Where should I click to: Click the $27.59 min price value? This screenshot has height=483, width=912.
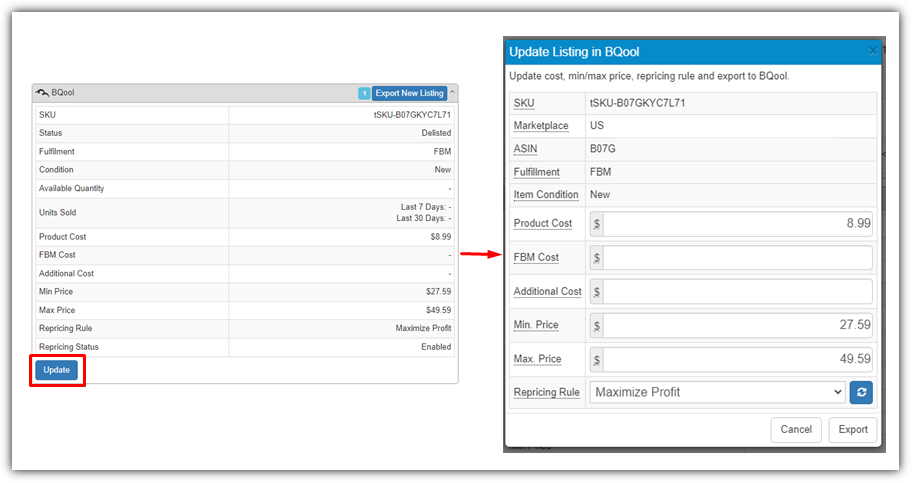(x=438, y=292)
